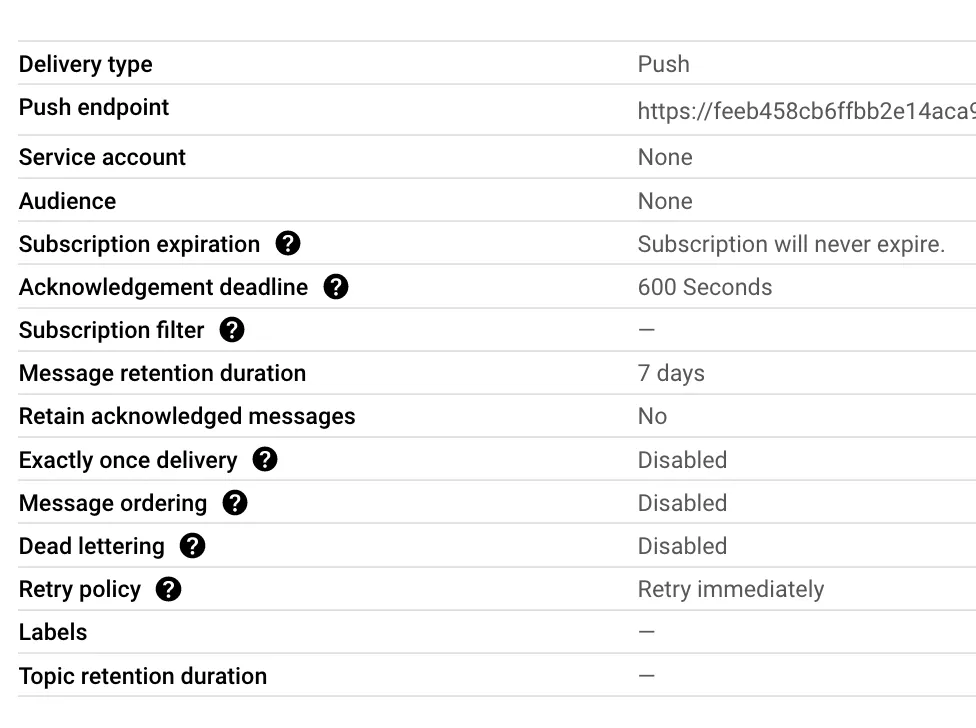The width and height of the screenshot is (976, 728).
Task: Click the "7 days" retention value
Action: 670,373
